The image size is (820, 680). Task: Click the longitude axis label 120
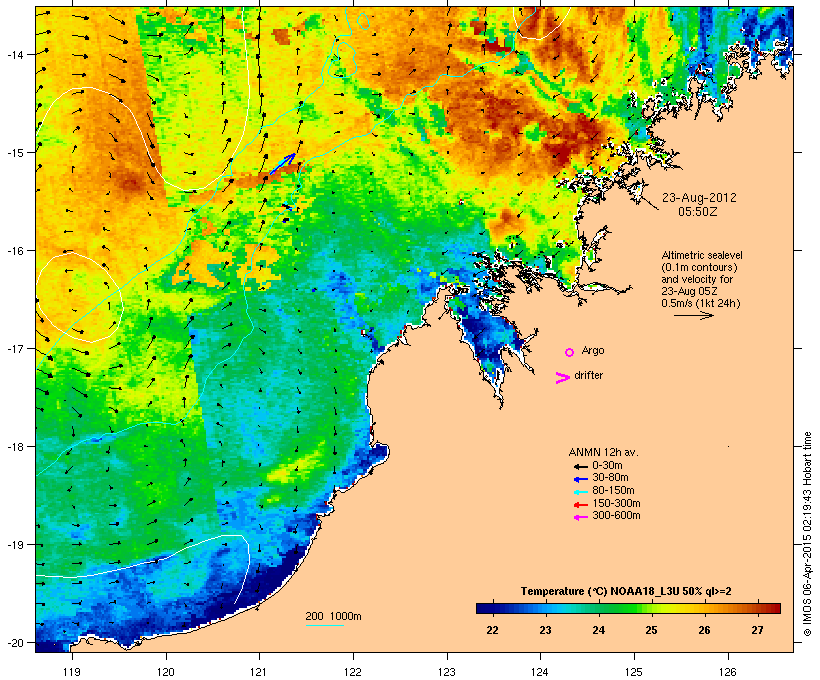coord(166,672)
